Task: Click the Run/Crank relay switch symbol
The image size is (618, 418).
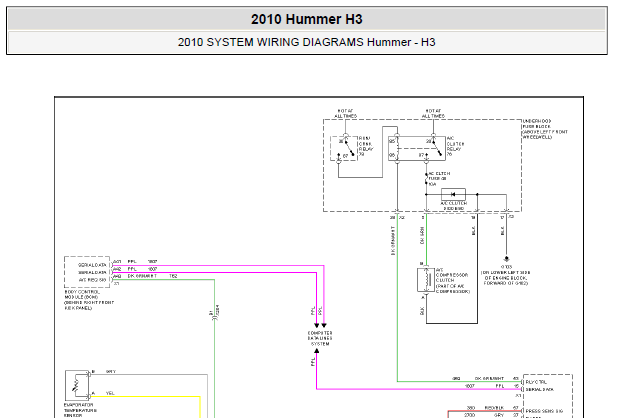Action: click(x=344, y=148)
